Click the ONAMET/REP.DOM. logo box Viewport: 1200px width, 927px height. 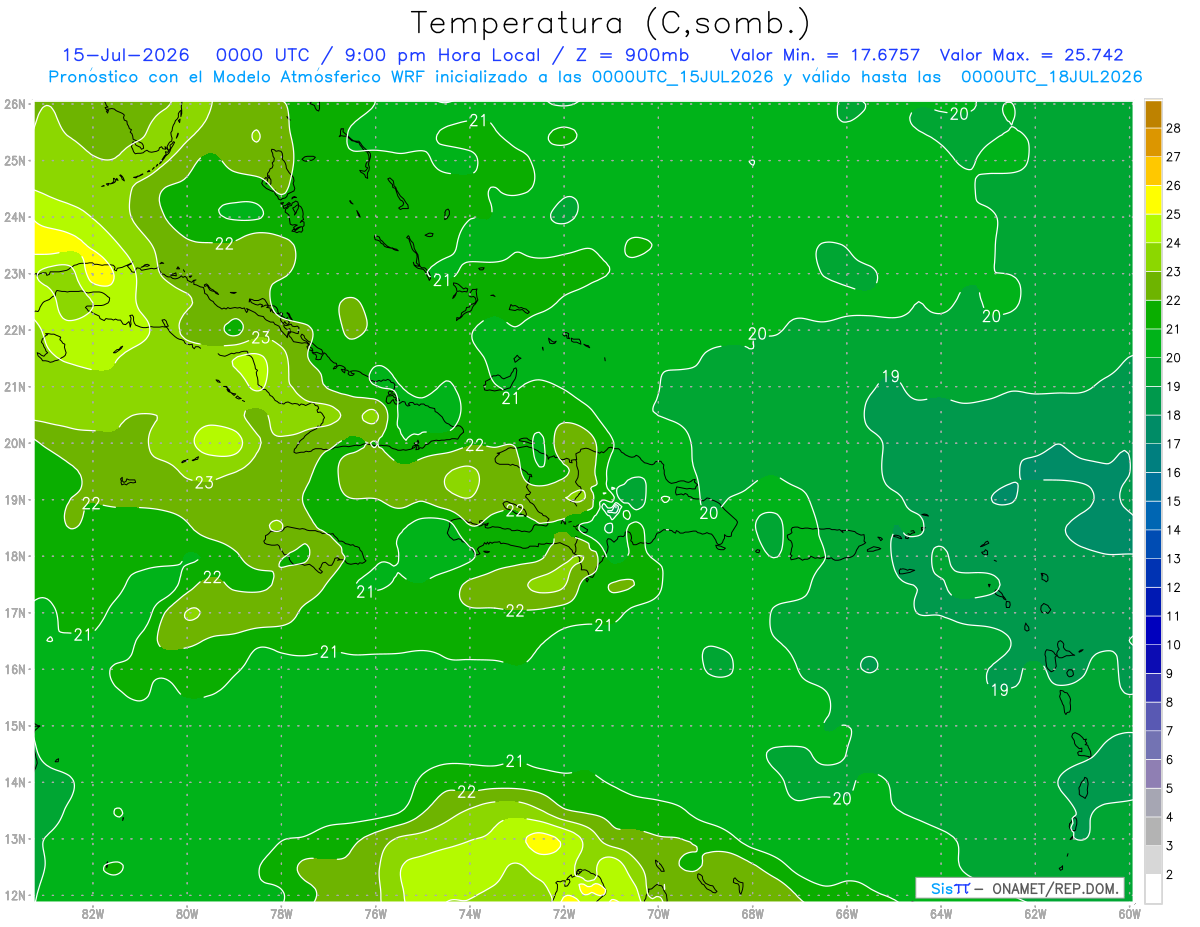click(x=1020, y=888)
